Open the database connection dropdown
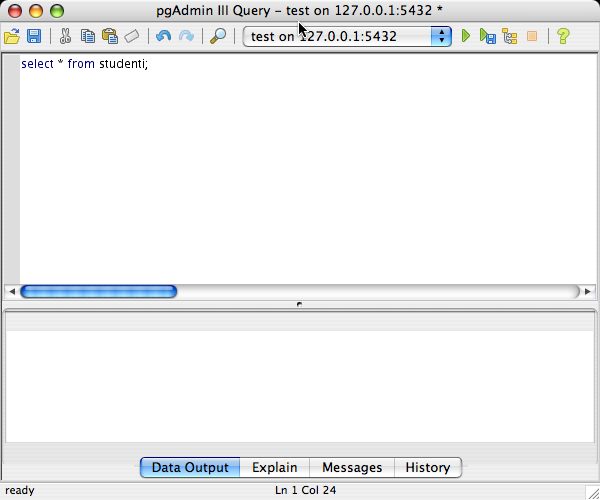The image size is (600, 500). [441, 37]
